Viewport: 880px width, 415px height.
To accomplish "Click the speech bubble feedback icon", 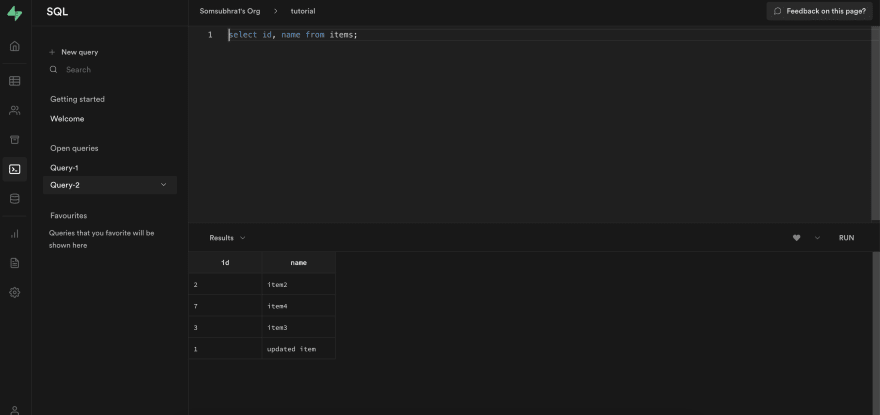I will tap(777, 11).
